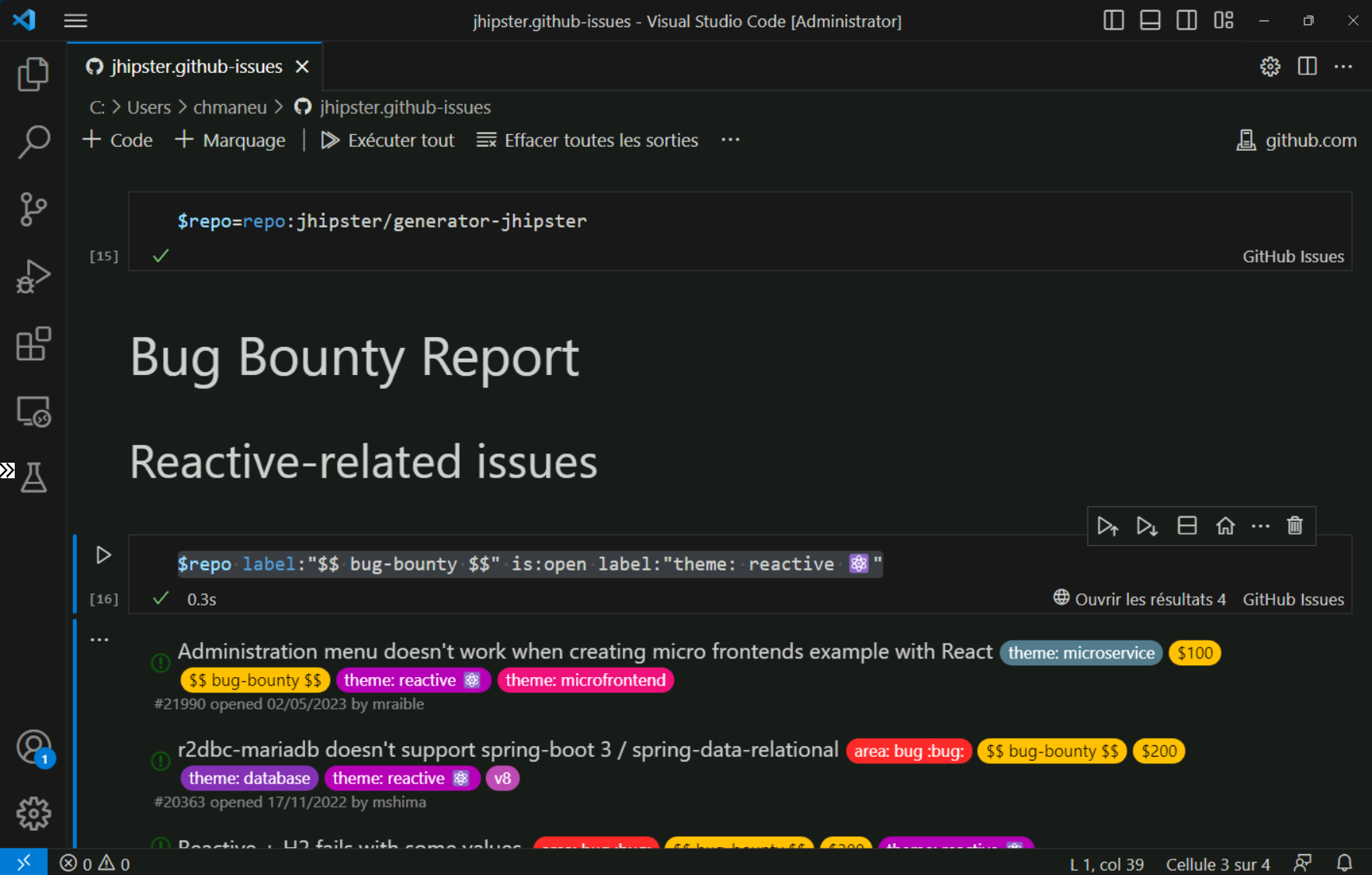Open notebook toolbar overflow ellipsis

coord(731,141)
